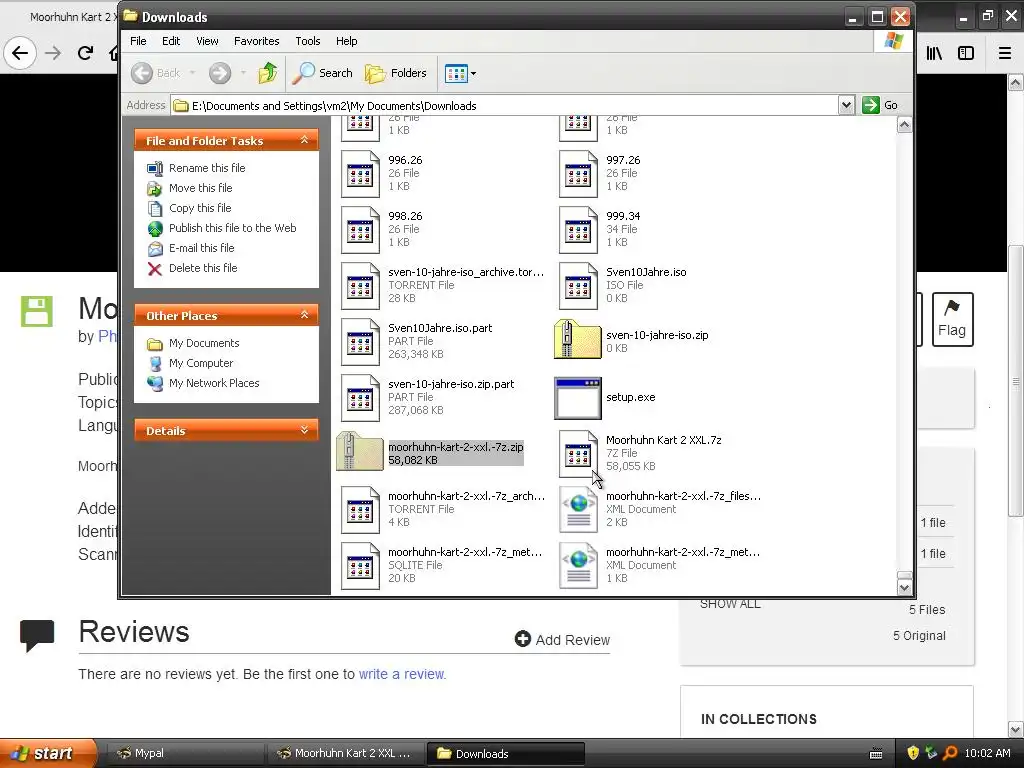This screenshot has height=768, width=1024.
Task: Open the Edit menu
Action: [x=171, y=41]
